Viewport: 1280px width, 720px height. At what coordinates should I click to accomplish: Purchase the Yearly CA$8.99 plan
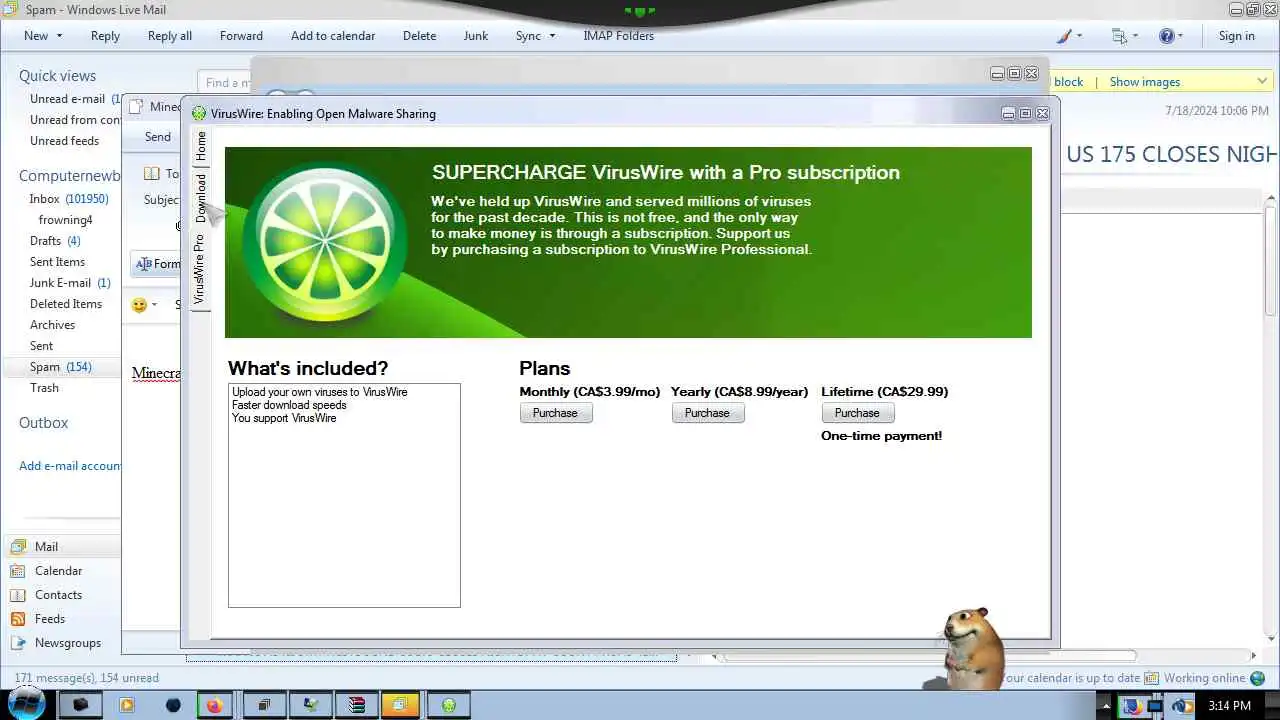(708, 413)
